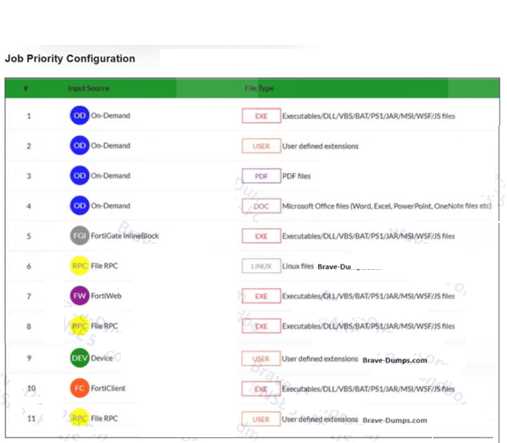Image resolution: width=507 pixels, height=443 pixels.
Task: Select 'File RPC' text in row 11
Action: (x=104, y=418)
